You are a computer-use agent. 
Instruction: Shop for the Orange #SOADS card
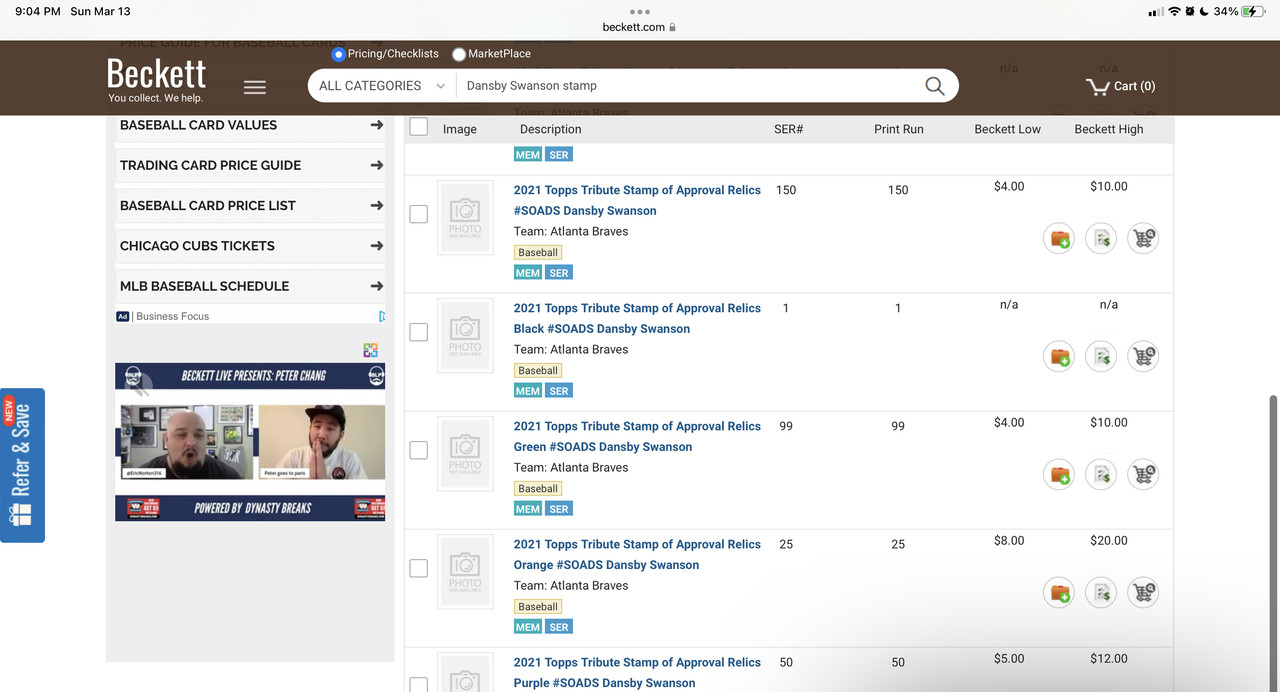(1143, 592)
